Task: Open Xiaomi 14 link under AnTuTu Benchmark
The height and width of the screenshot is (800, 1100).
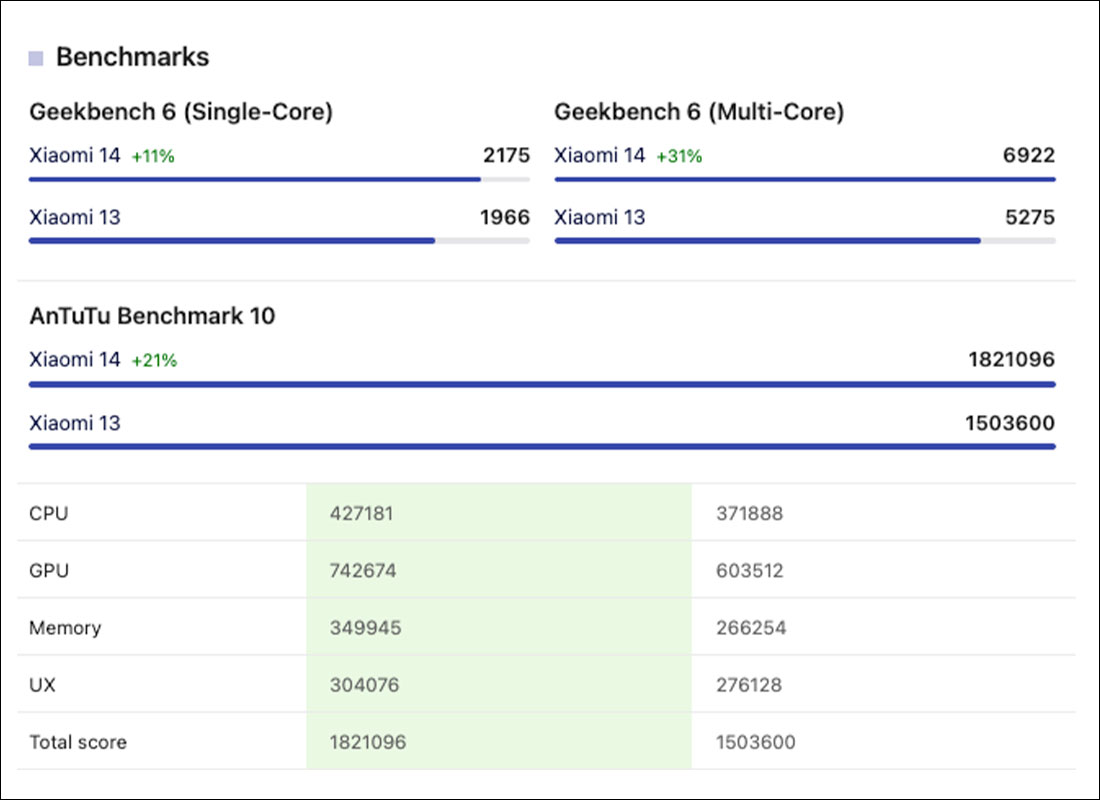Action: point(75,360)
